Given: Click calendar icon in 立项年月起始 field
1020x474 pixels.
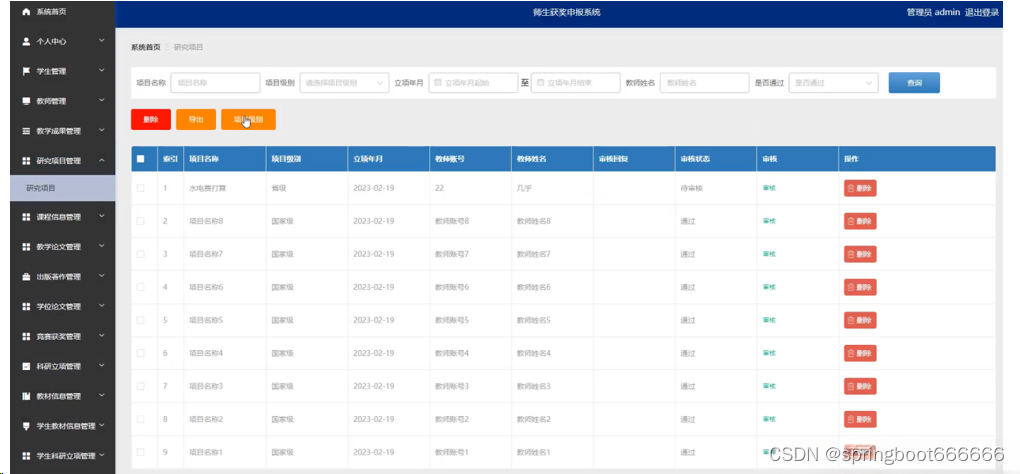Looking at the screenshot, I should [438, 83].
